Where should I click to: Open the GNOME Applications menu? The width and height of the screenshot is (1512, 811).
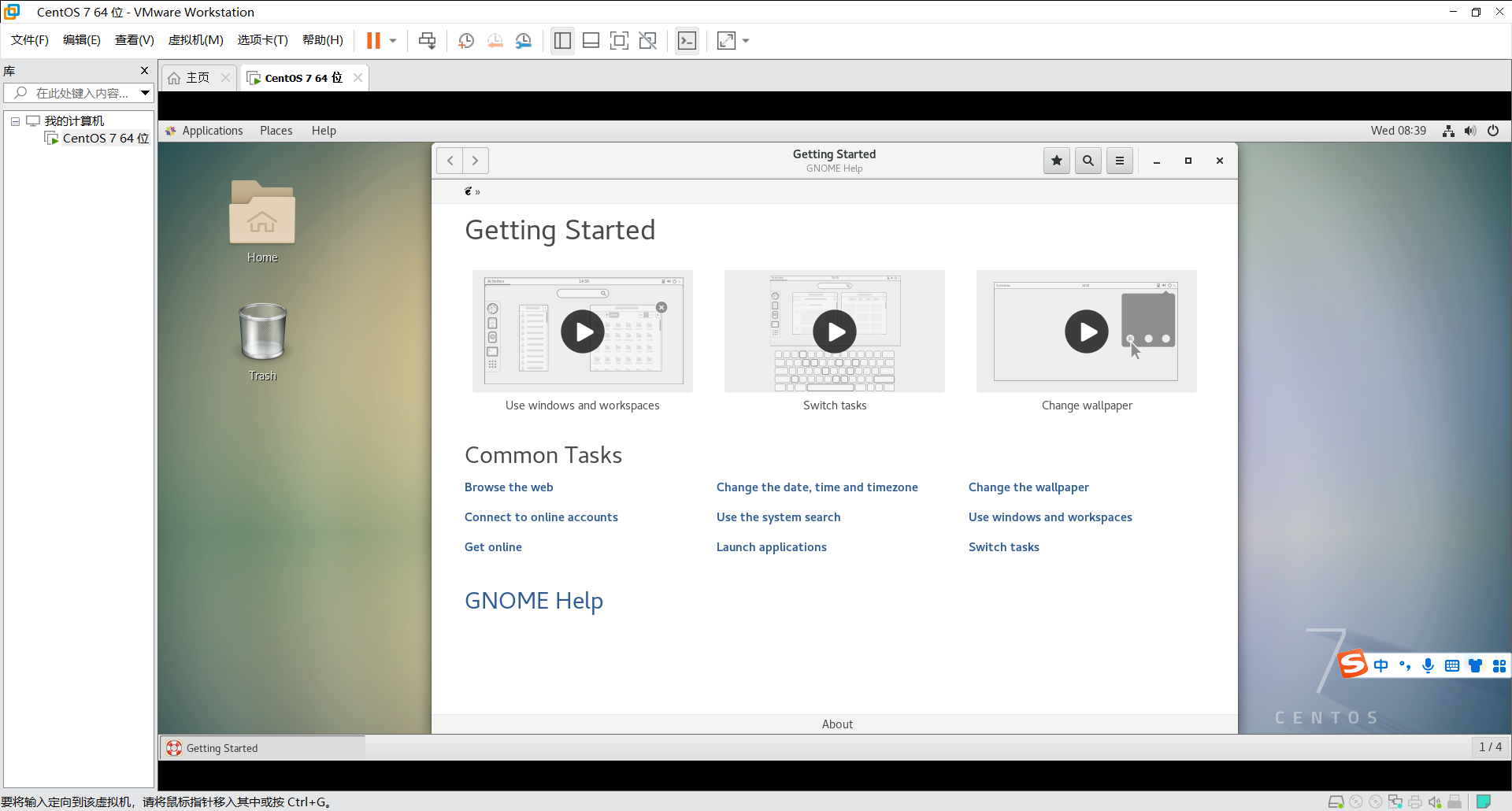pyautogui.click(x=205, y=131)
